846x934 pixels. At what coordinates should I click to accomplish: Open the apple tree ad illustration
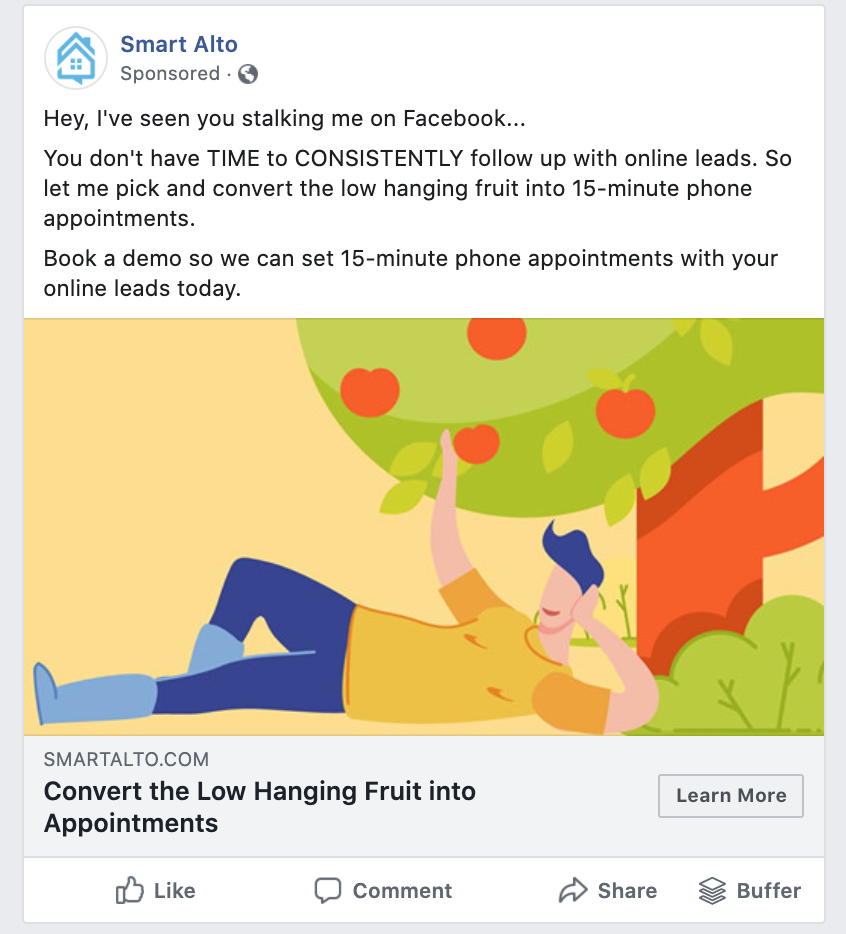pyautogui.click(x=424, y=527)
